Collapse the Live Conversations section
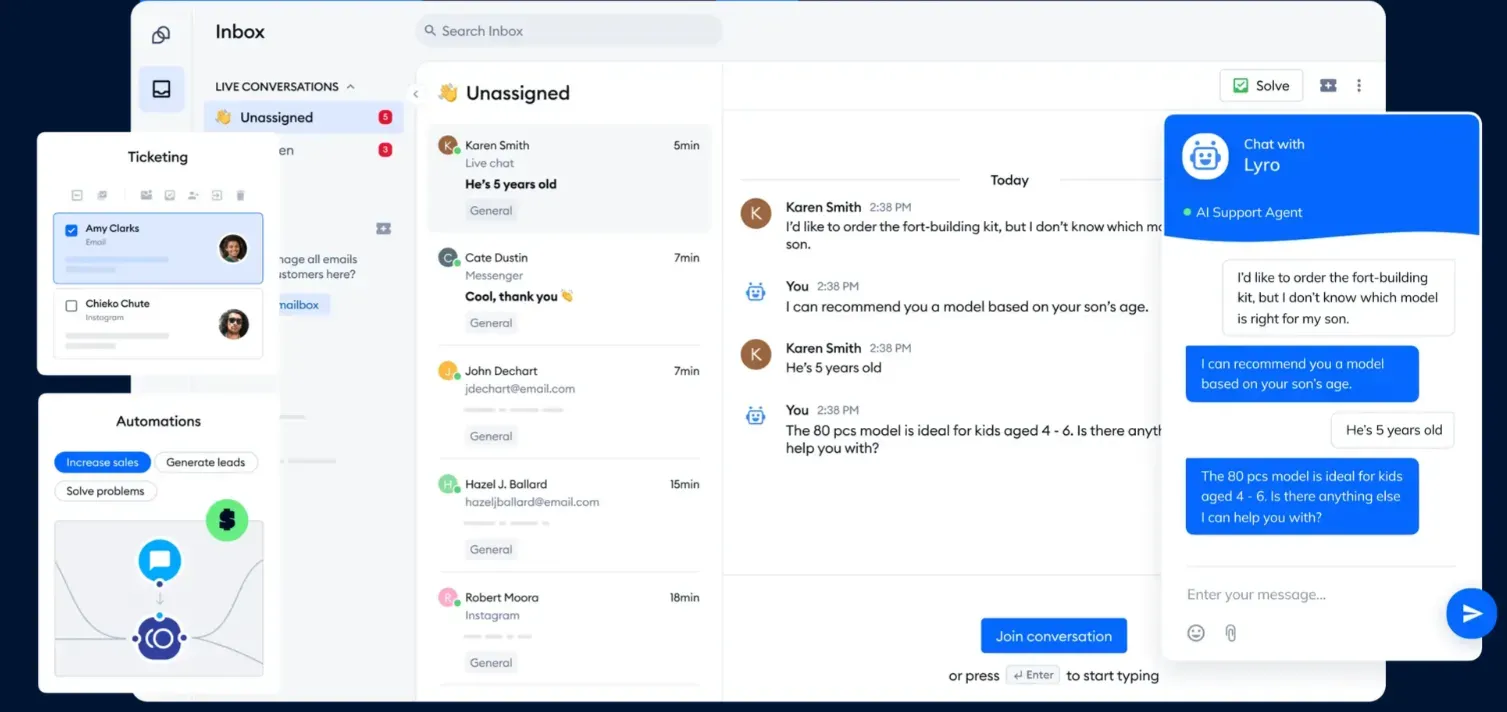Image resolution: width=1507 pixels, height=712 pixels. 350,87
